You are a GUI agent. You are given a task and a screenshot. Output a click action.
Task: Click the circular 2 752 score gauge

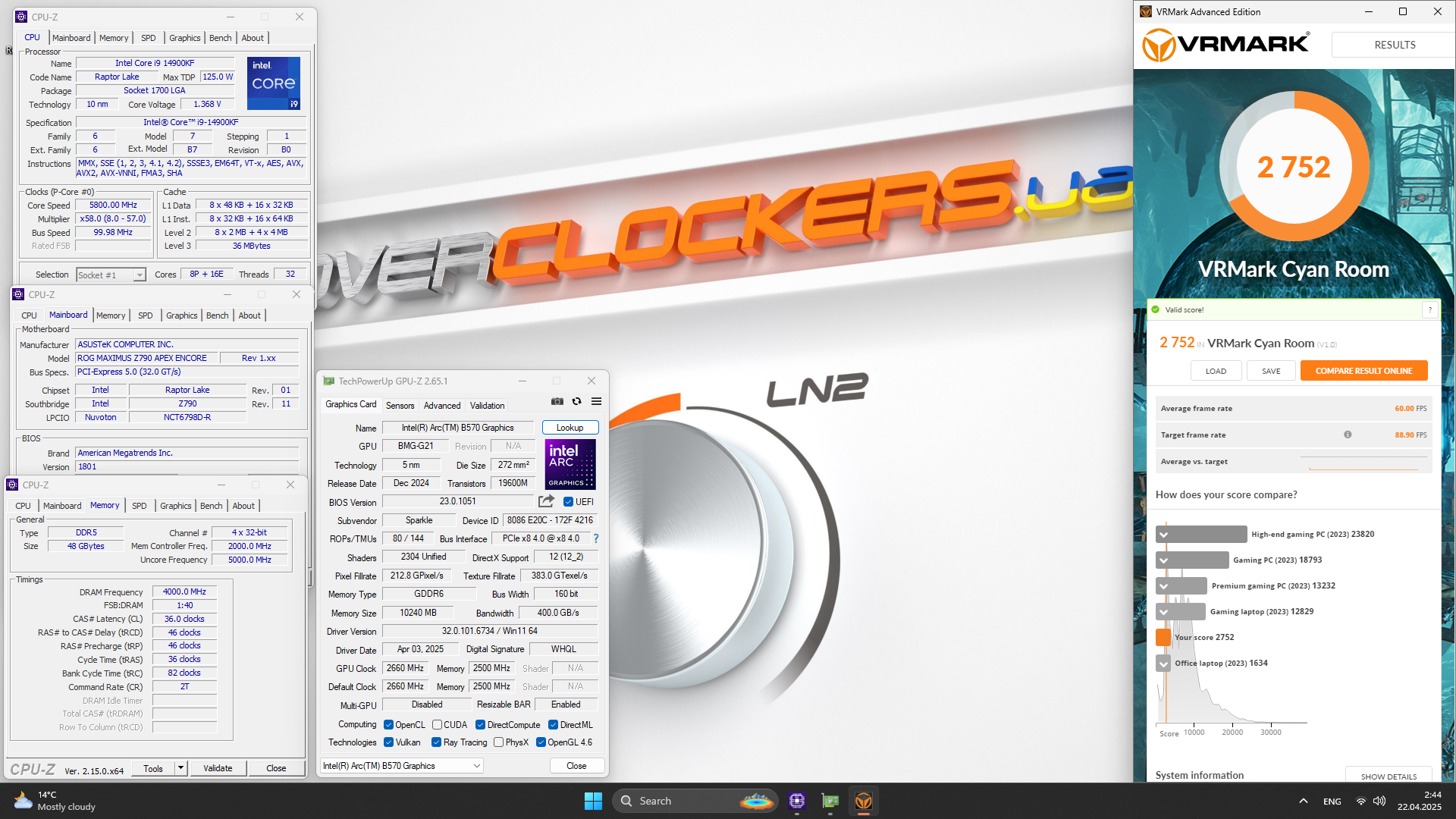[x=1294, y=166]
